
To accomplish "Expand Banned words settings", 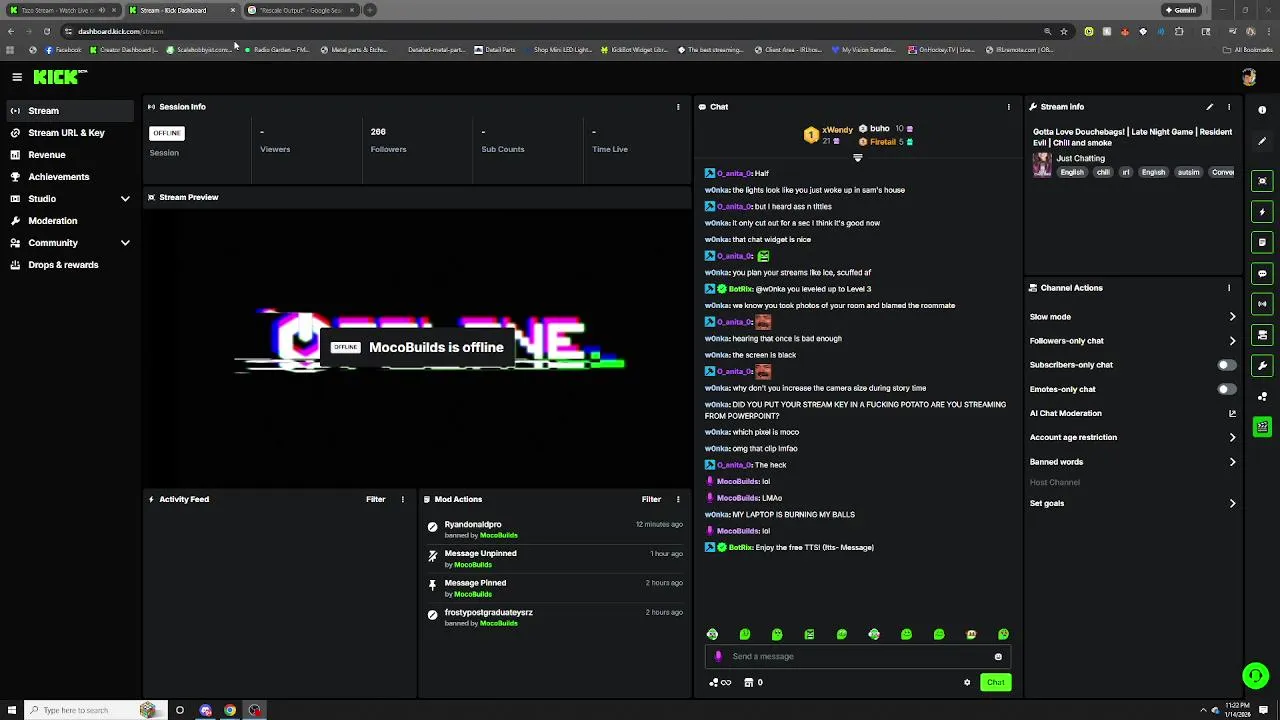I will point(1232,462).
